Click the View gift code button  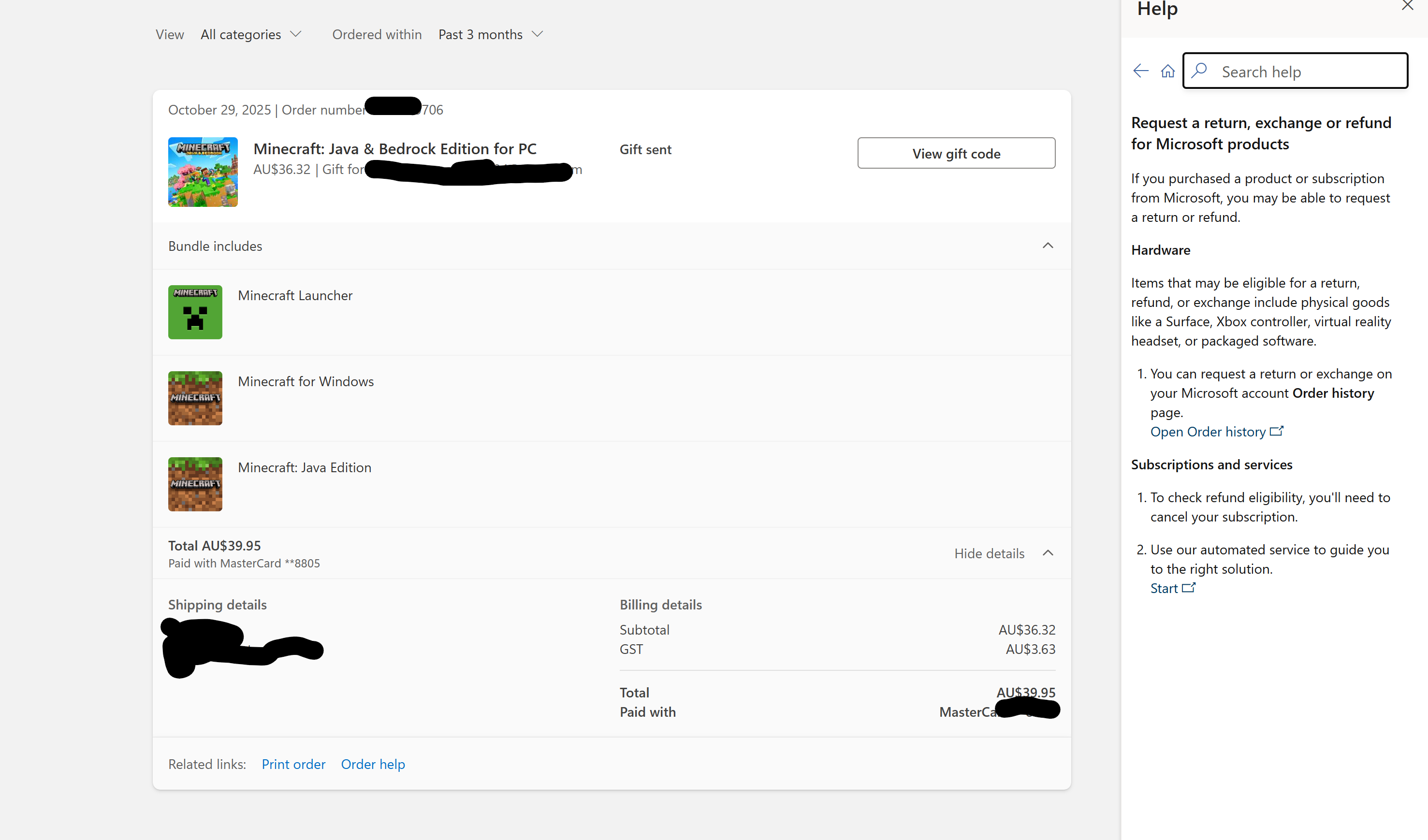coord(956,153)
